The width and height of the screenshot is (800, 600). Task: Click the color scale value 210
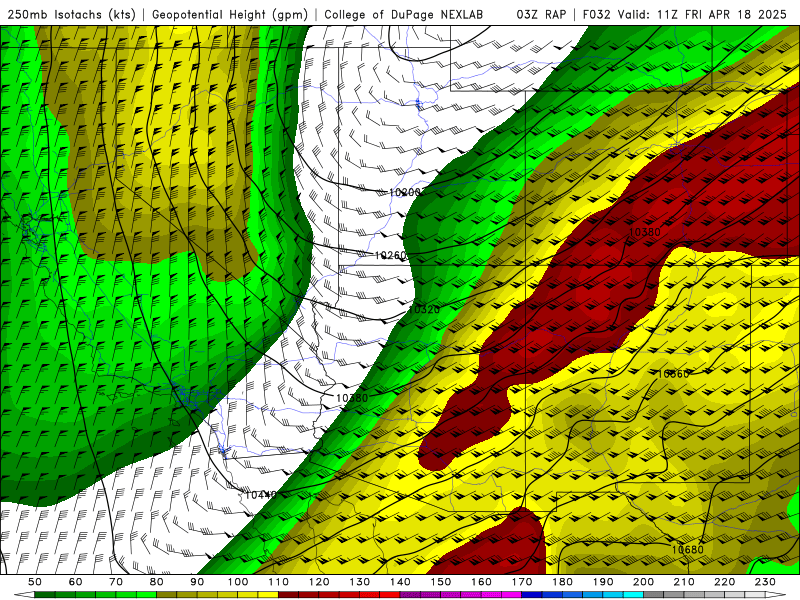[684, 582]
